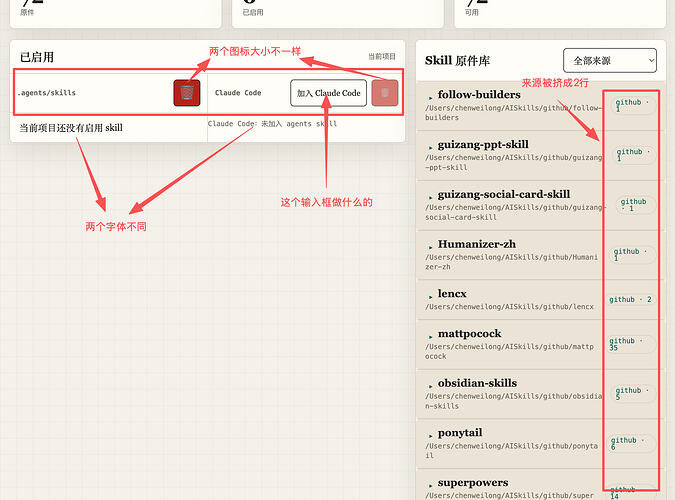Select the lencx skill title

[452, 294]
